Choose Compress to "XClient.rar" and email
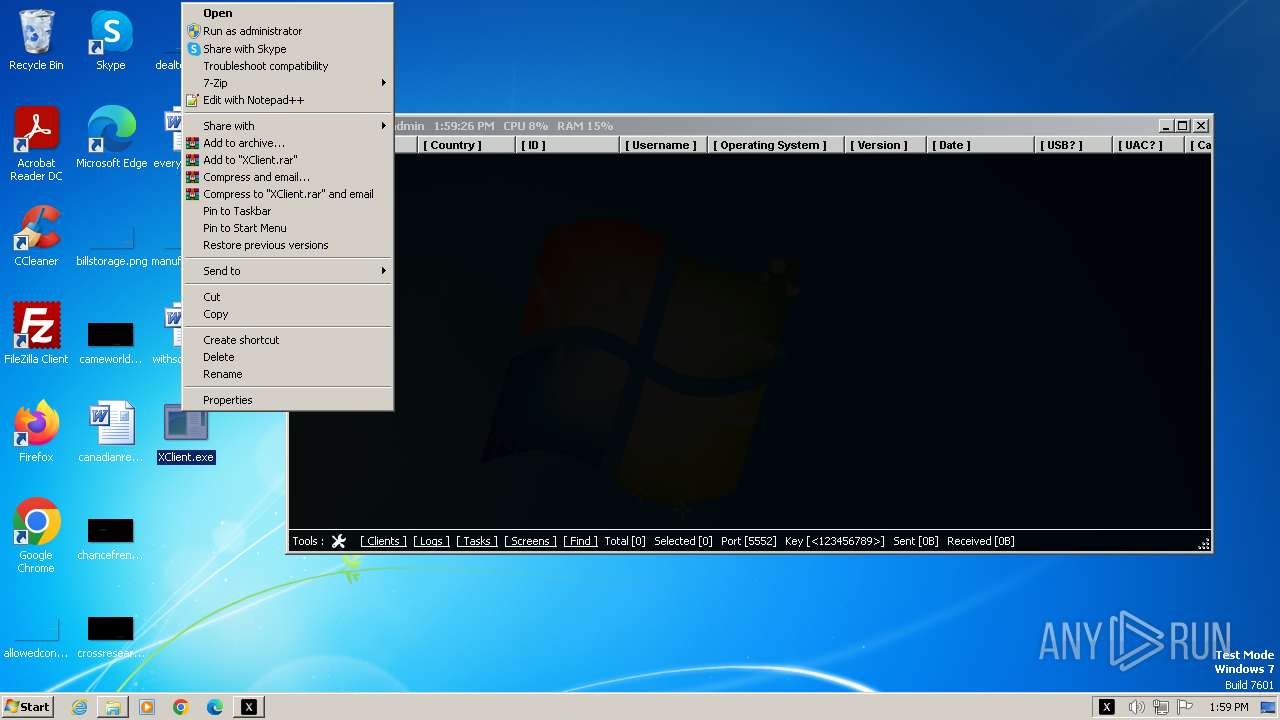The height and width of the screenshot is (720, 1280). pos(287,194)
